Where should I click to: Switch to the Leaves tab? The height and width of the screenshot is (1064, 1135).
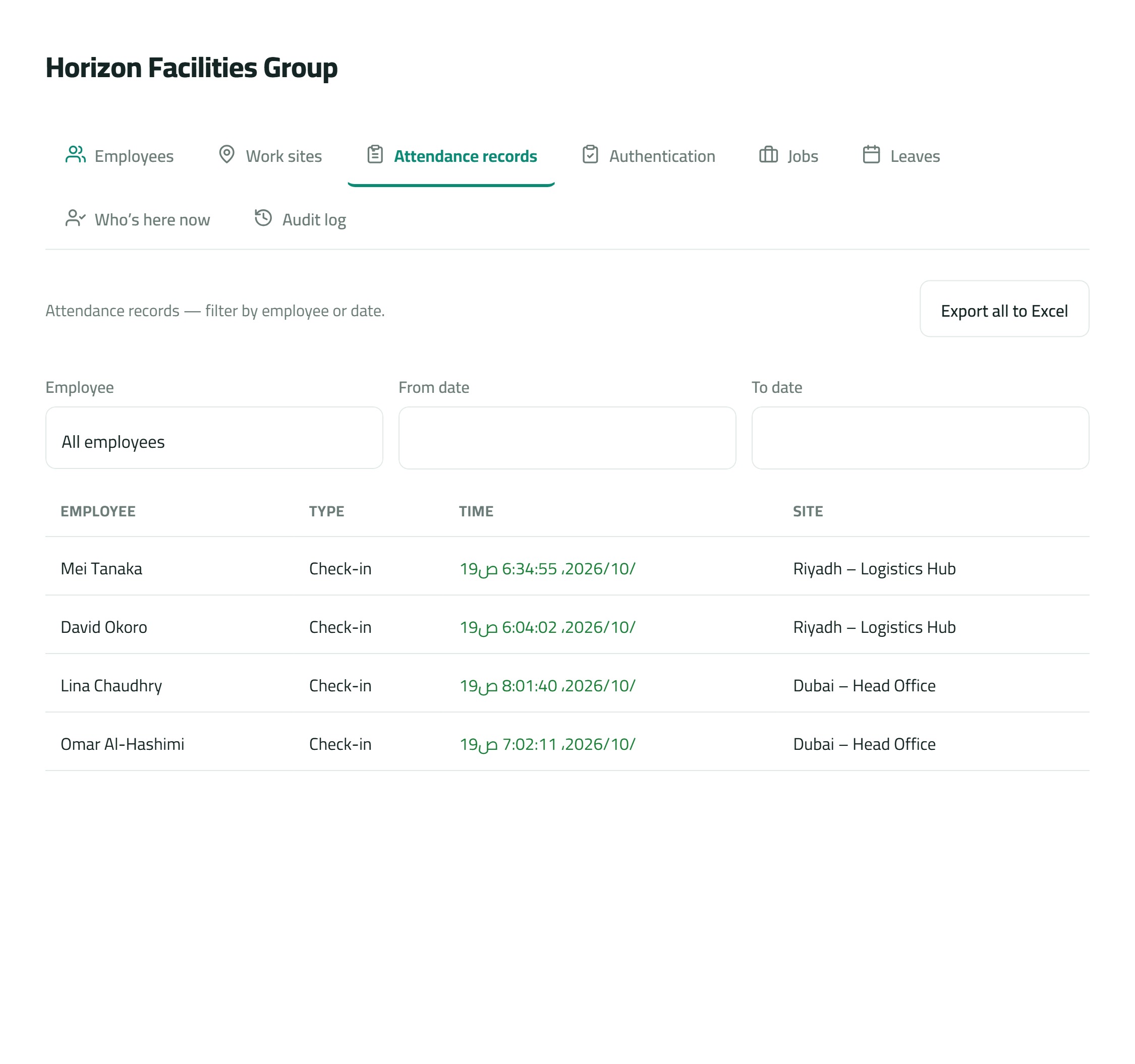tap(901, 156)
